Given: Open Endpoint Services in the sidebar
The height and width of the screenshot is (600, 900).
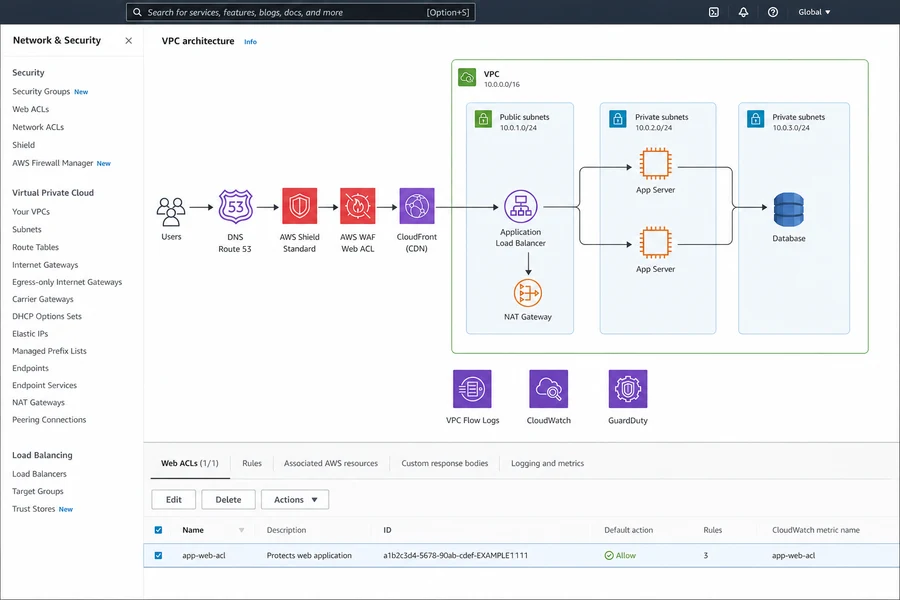Looking at the screenshot, I should pos(44,385).
